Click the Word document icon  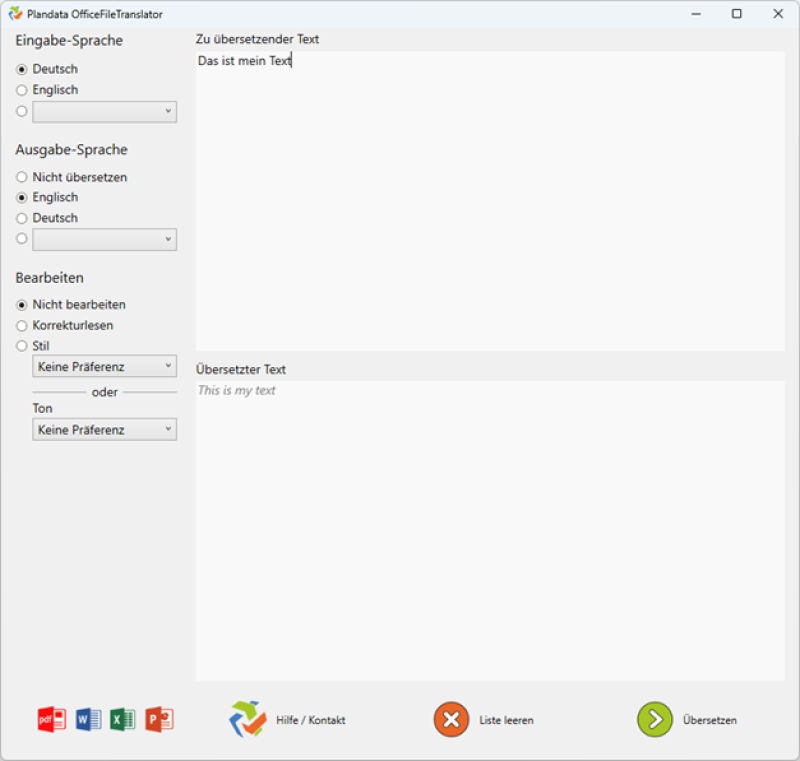(x=88, y=719)
